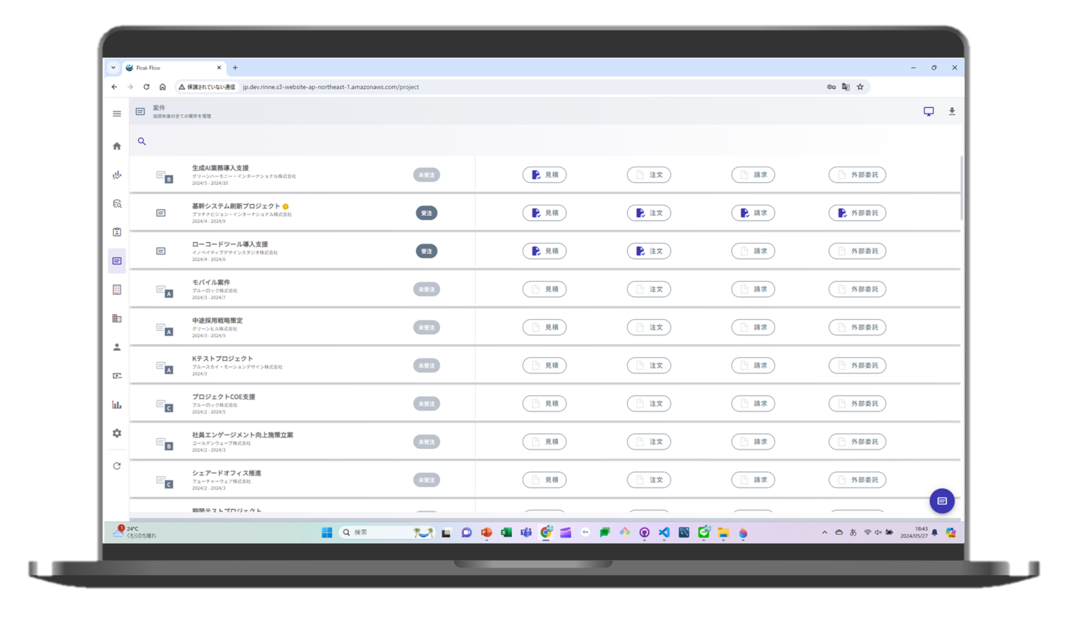Open 見積 for 生成AI業務導入支援
Image resolution: width=1081 pixels, height=621 pixels.
(545, 175)
